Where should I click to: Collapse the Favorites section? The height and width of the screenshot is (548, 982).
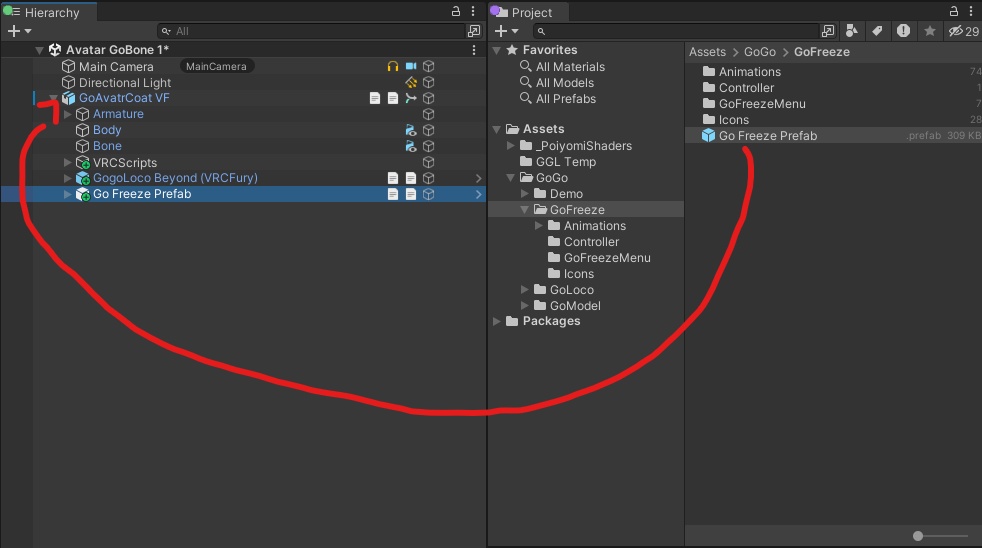tap(497, 50)
